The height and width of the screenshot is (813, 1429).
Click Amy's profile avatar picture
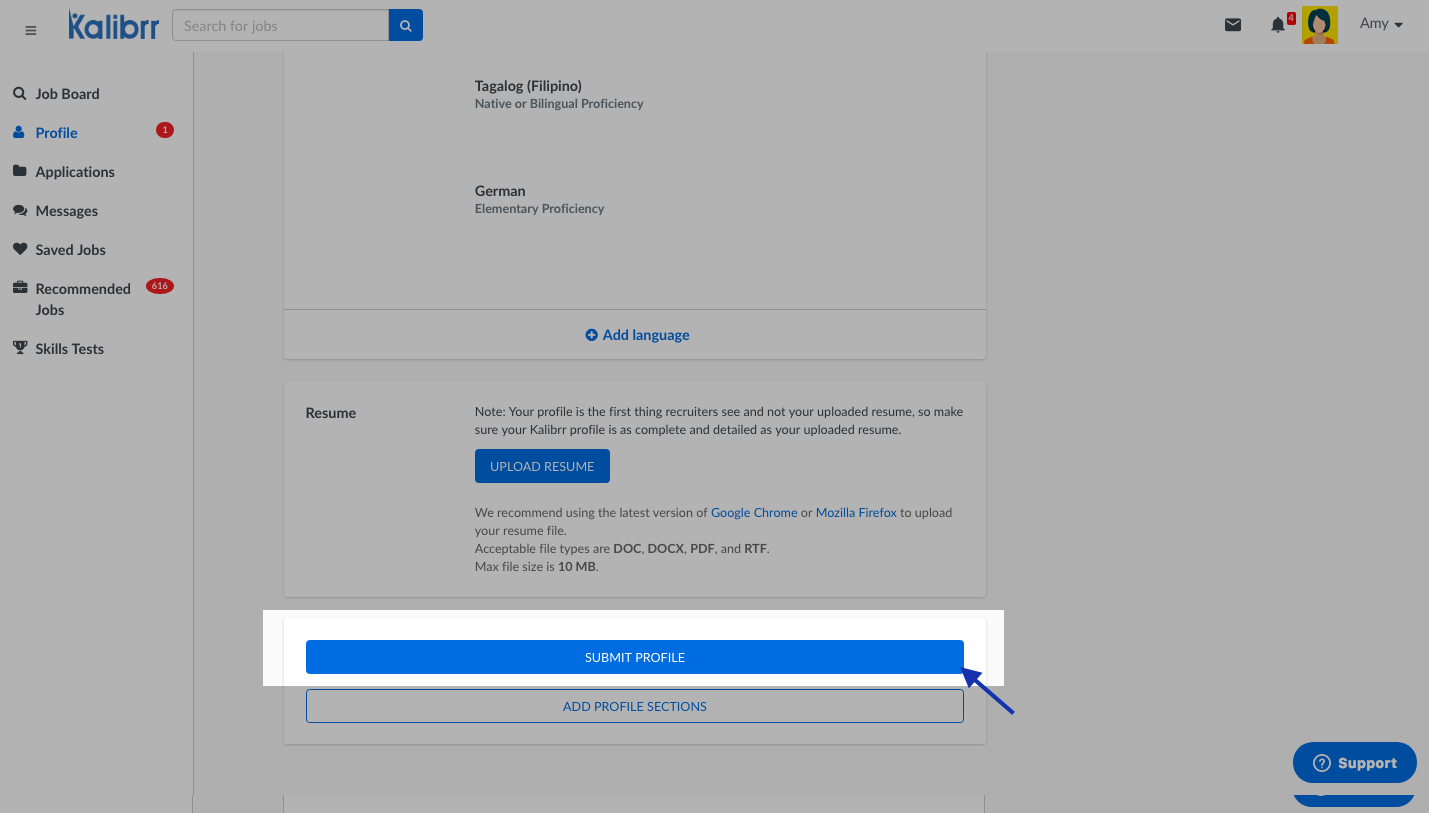click(x=1319, y=26)
